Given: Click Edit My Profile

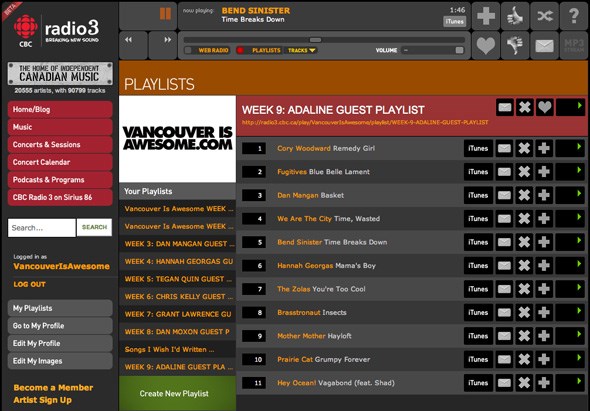Looking at the screenshot, I should [x=60, y=343].
